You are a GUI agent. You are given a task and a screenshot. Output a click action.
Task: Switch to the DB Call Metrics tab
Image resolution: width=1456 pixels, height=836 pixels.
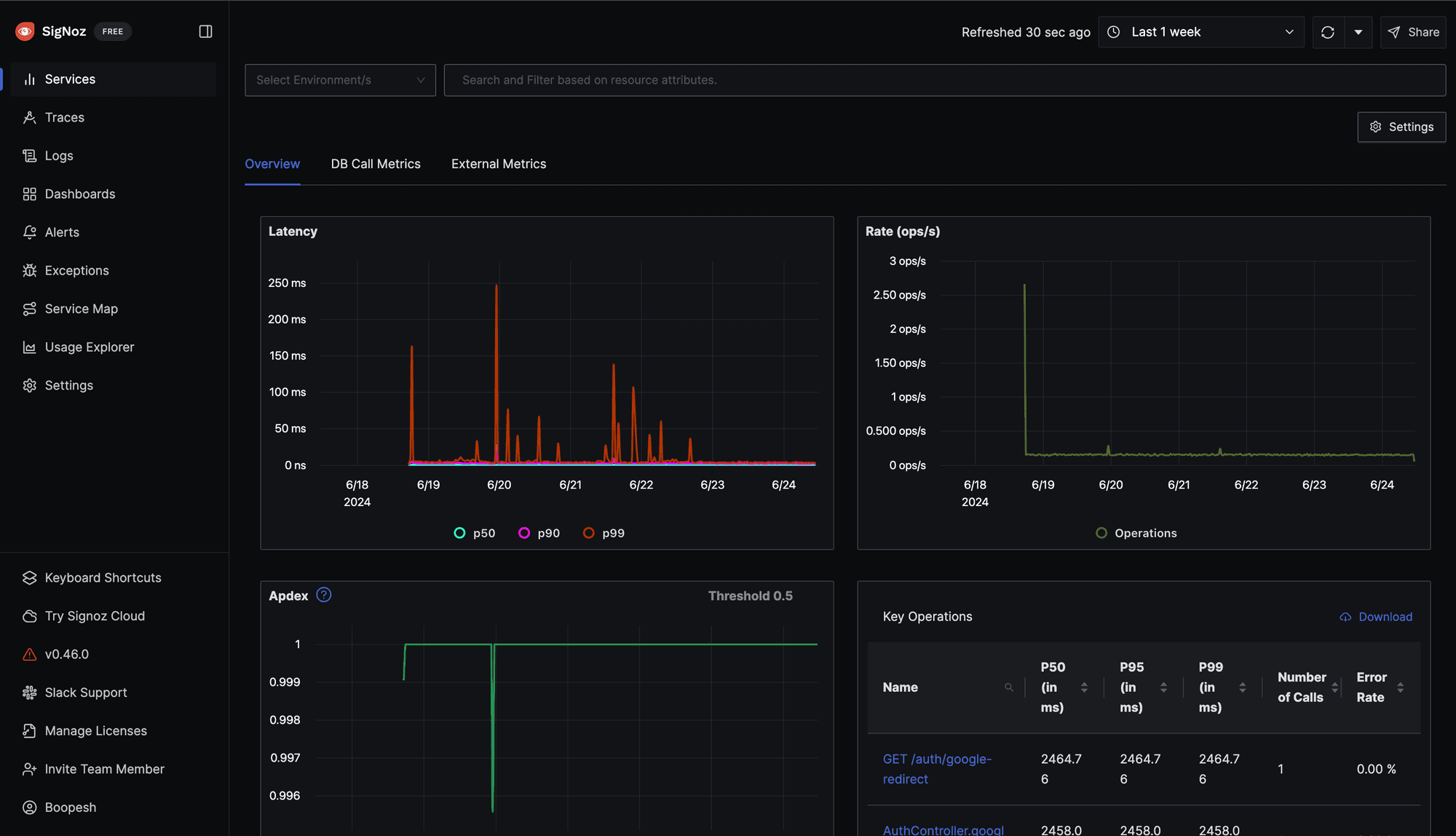coord(376,164)
